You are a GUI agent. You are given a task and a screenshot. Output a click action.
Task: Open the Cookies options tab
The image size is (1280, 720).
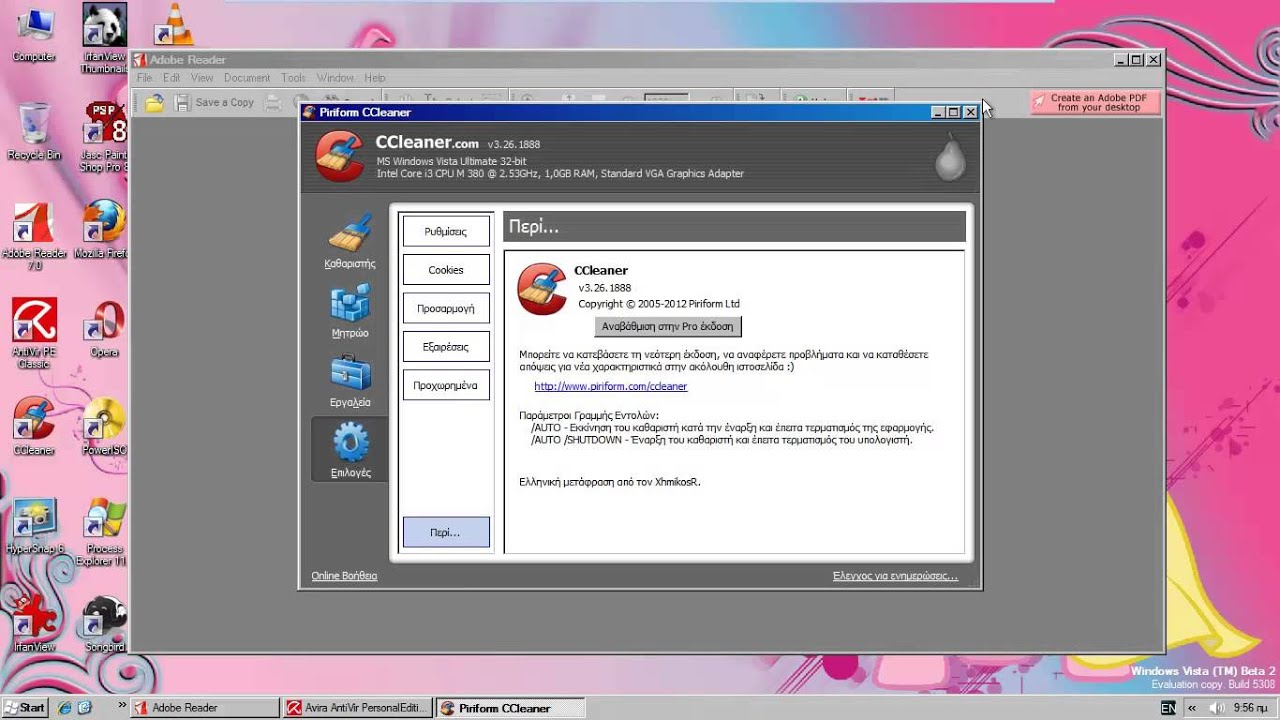446,270
